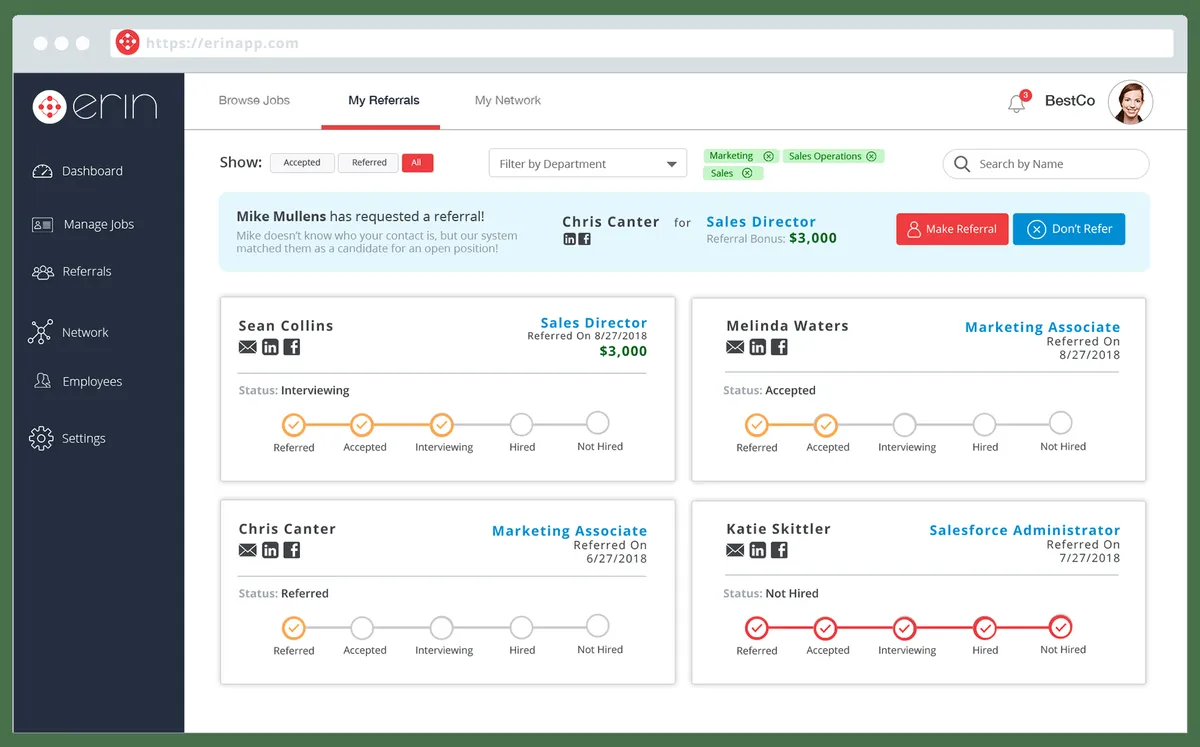Viewport: 1200px width, 747px height.
Task: Switch to Browse Jobs tab
Action: pyautogui.click(x=254, y=100)
